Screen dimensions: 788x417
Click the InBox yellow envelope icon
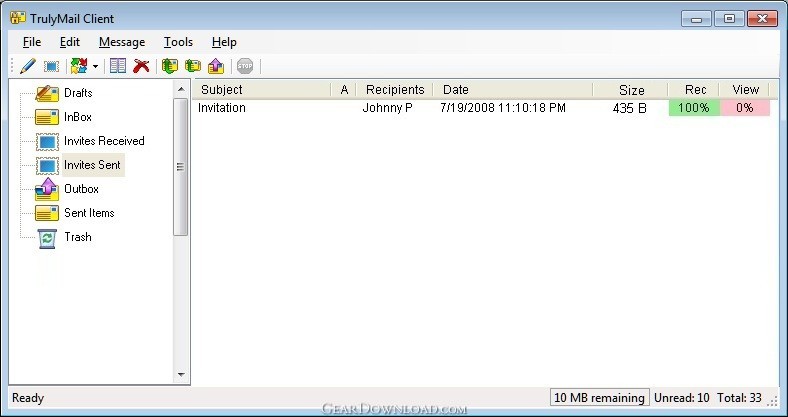click(x=47, y=117)
